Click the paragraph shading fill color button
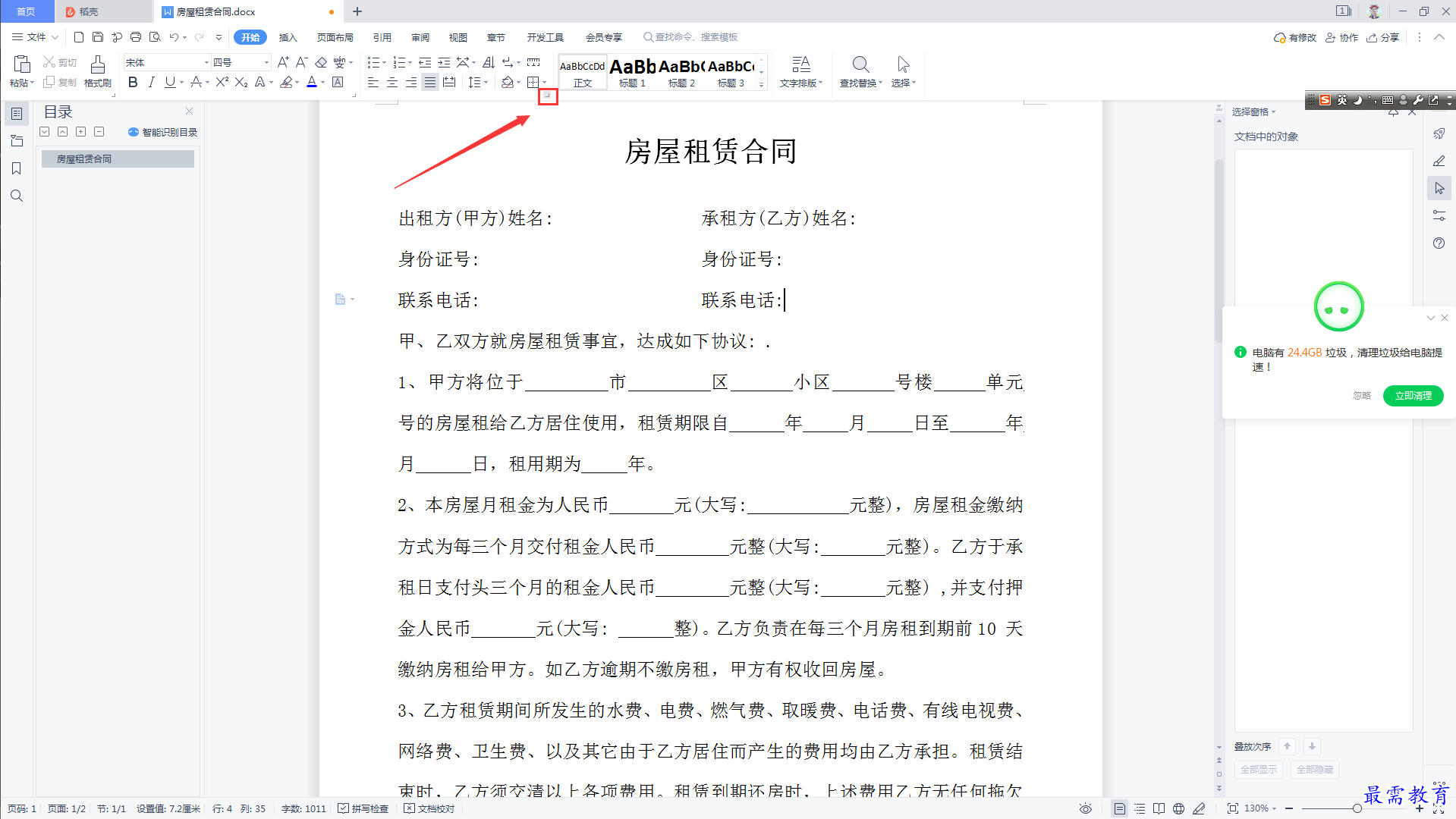Screen dimensions: 1456x819 (508, 82)
